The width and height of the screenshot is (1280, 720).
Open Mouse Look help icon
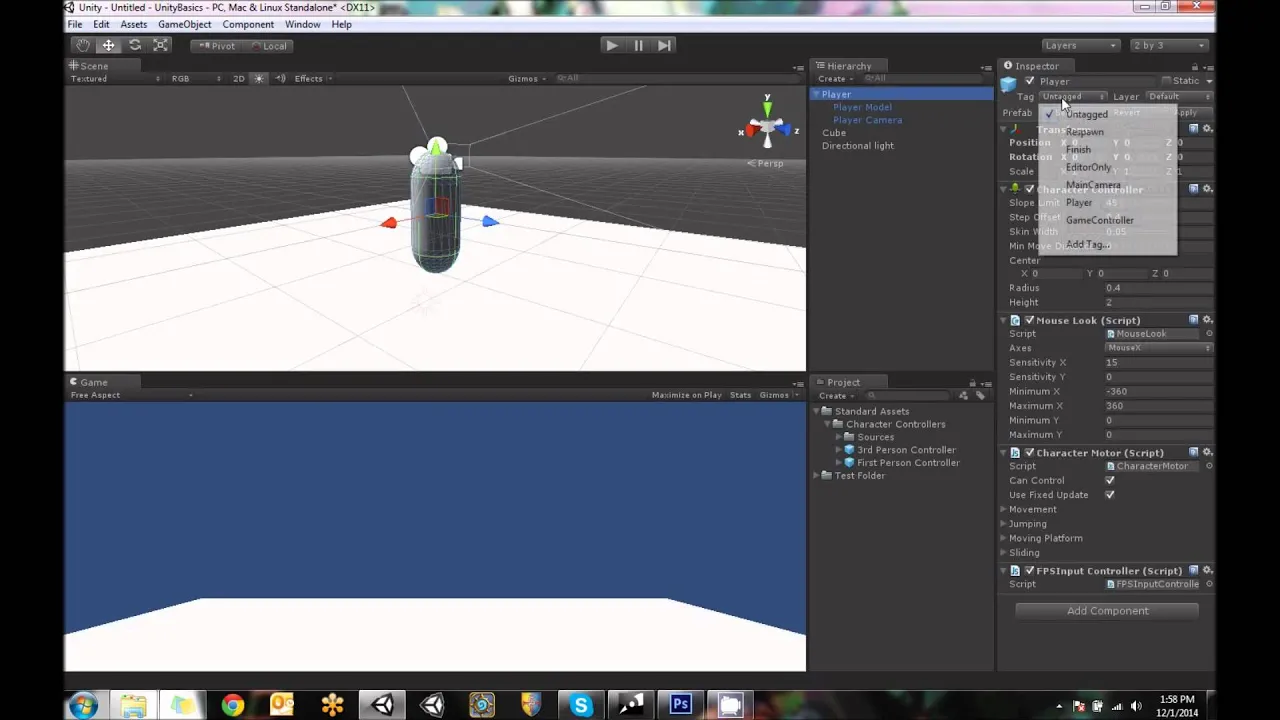[x=1193, y=320]
